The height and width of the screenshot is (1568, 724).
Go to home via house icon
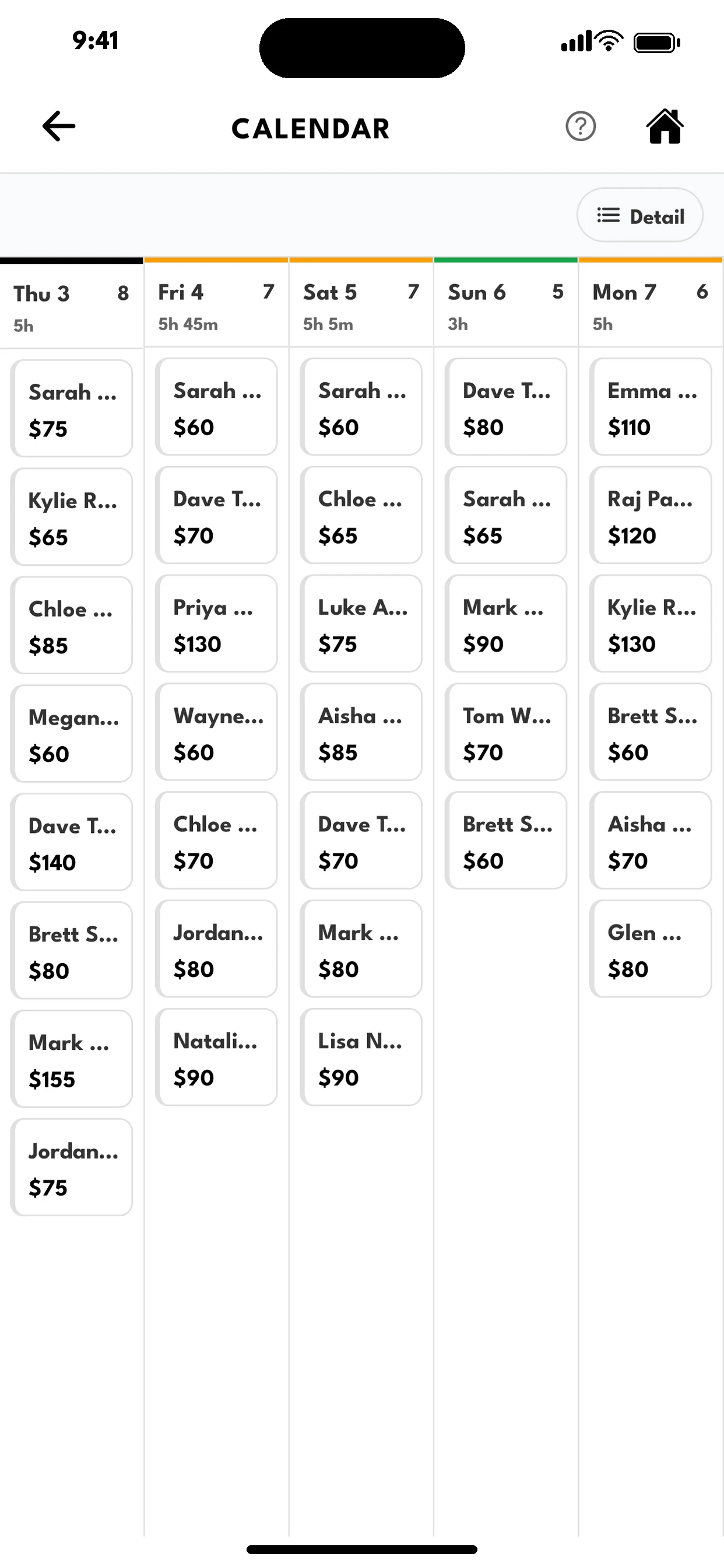click(665, 127)
